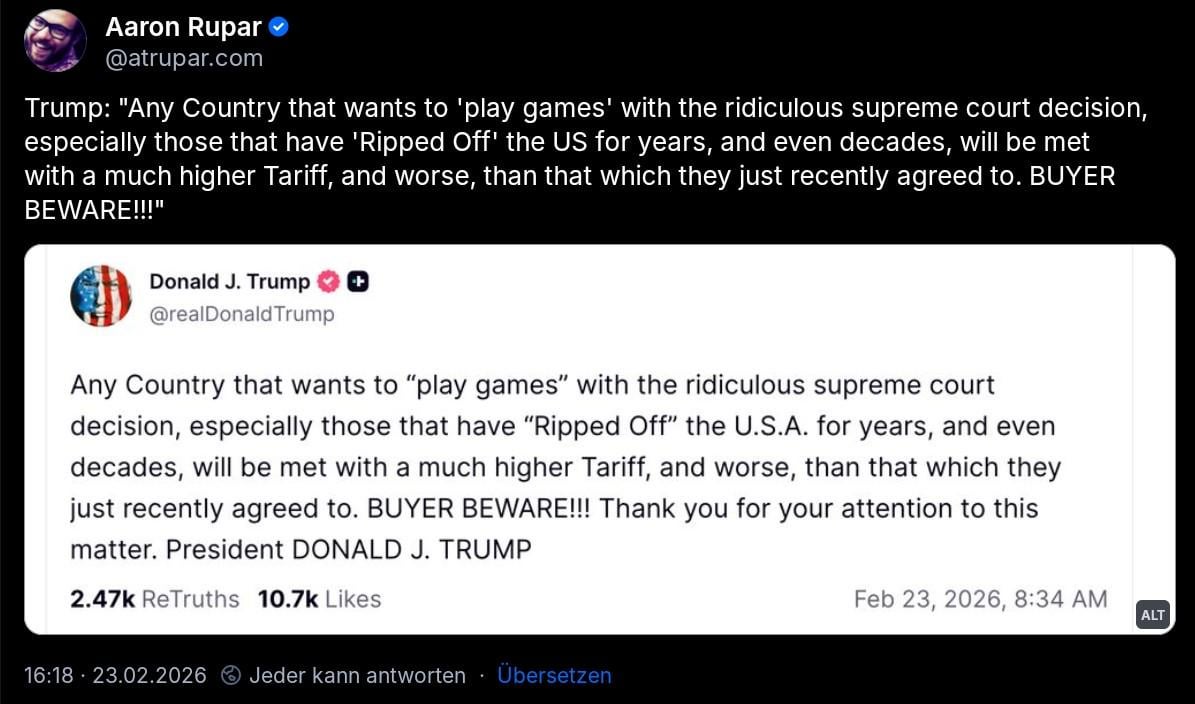Click the 'Feb 23, 2026, 8:34 AM' date
The image size is (1195, 704).
pyautogui.click(x=980, y=599)
